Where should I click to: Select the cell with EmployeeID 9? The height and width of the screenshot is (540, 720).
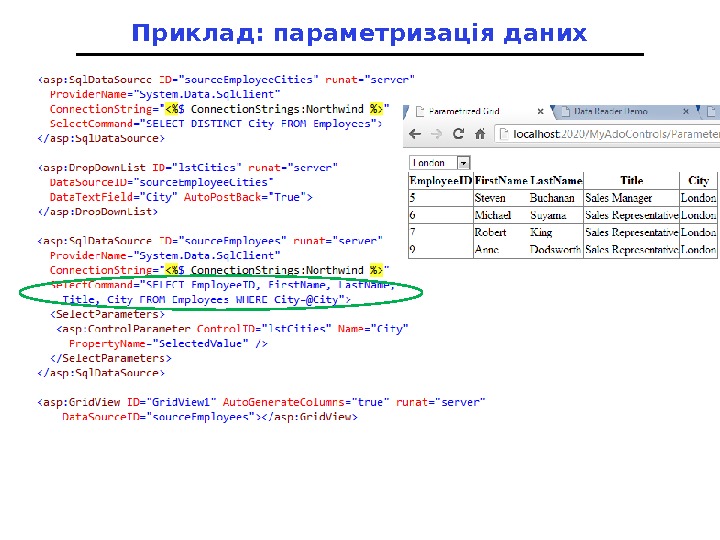441,249
